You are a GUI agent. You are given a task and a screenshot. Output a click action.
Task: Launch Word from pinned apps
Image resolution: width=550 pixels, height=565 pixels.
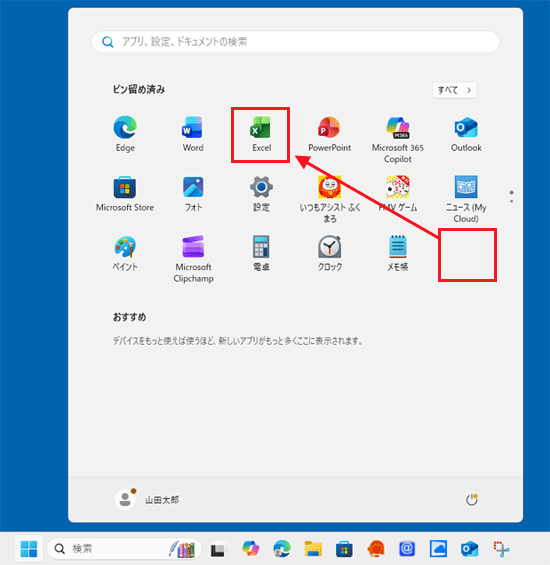(193, 134)
